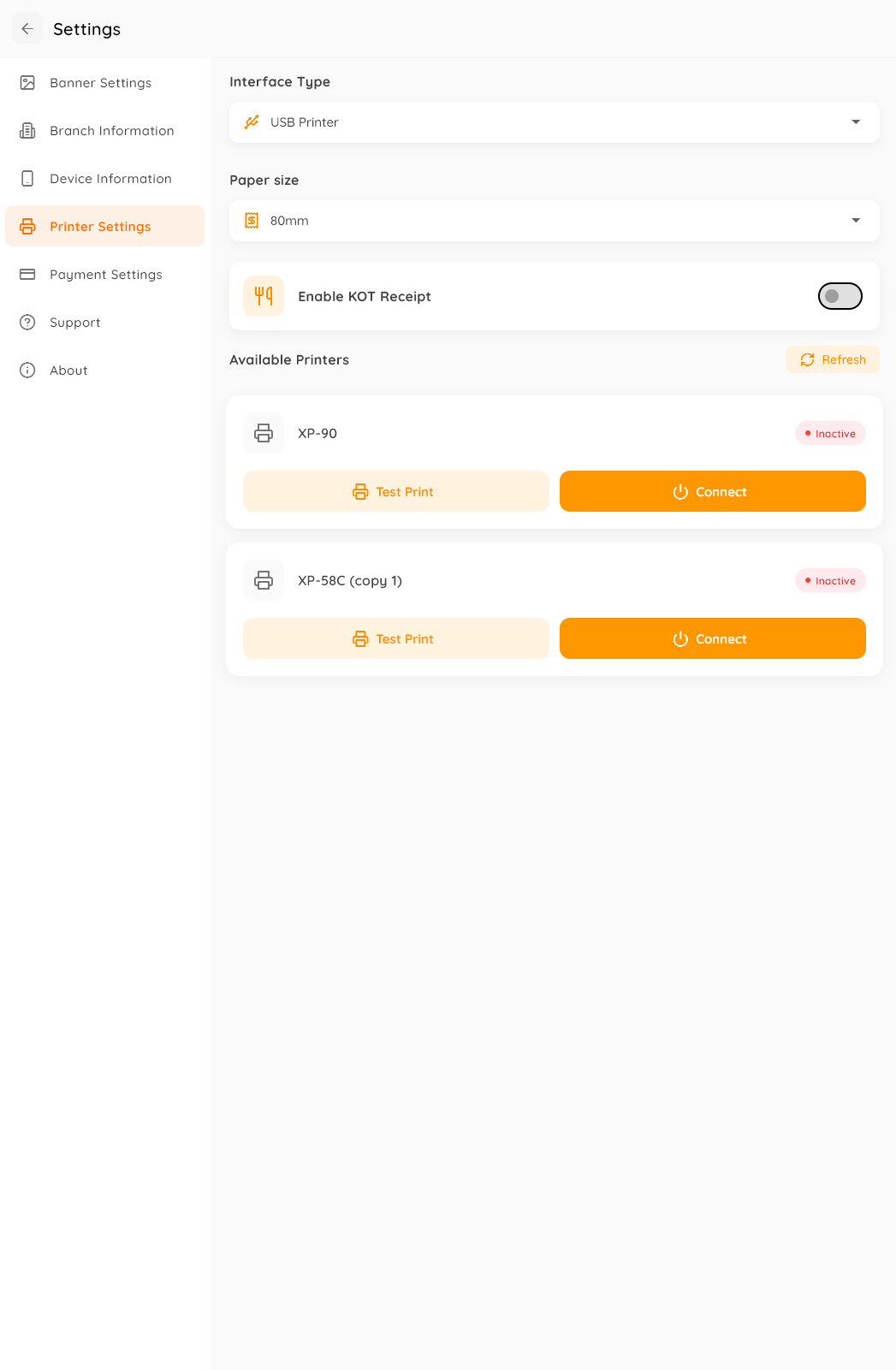
Task: Click the Payment Settings card icon
Action: coord(27,274)
